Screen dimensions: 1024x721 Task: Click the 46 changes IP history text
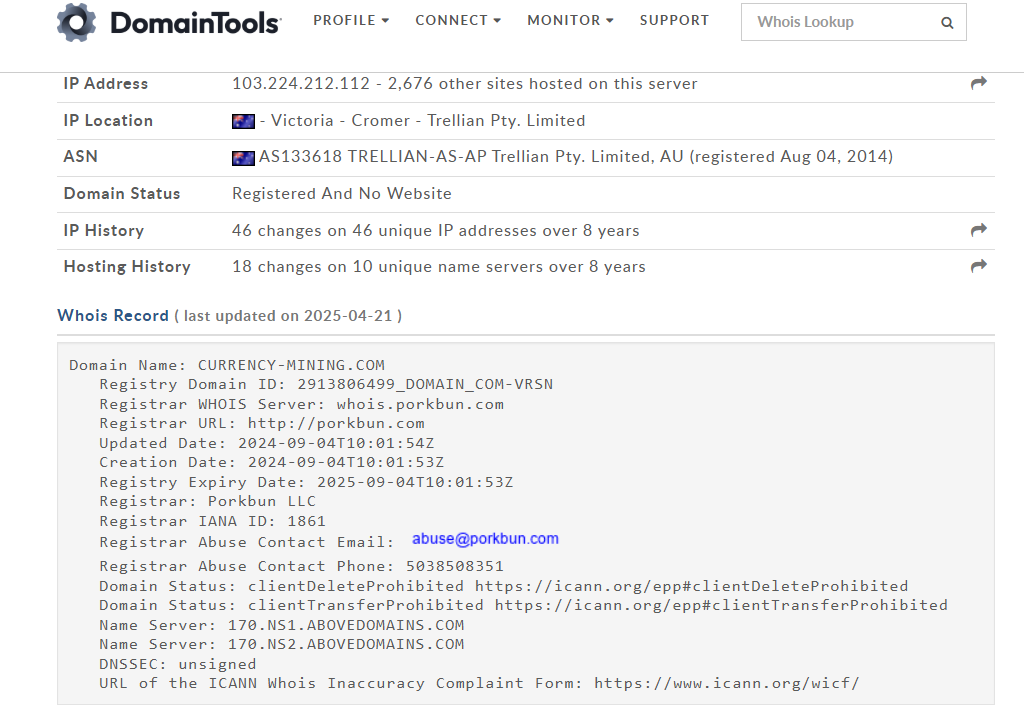(435, 231)
